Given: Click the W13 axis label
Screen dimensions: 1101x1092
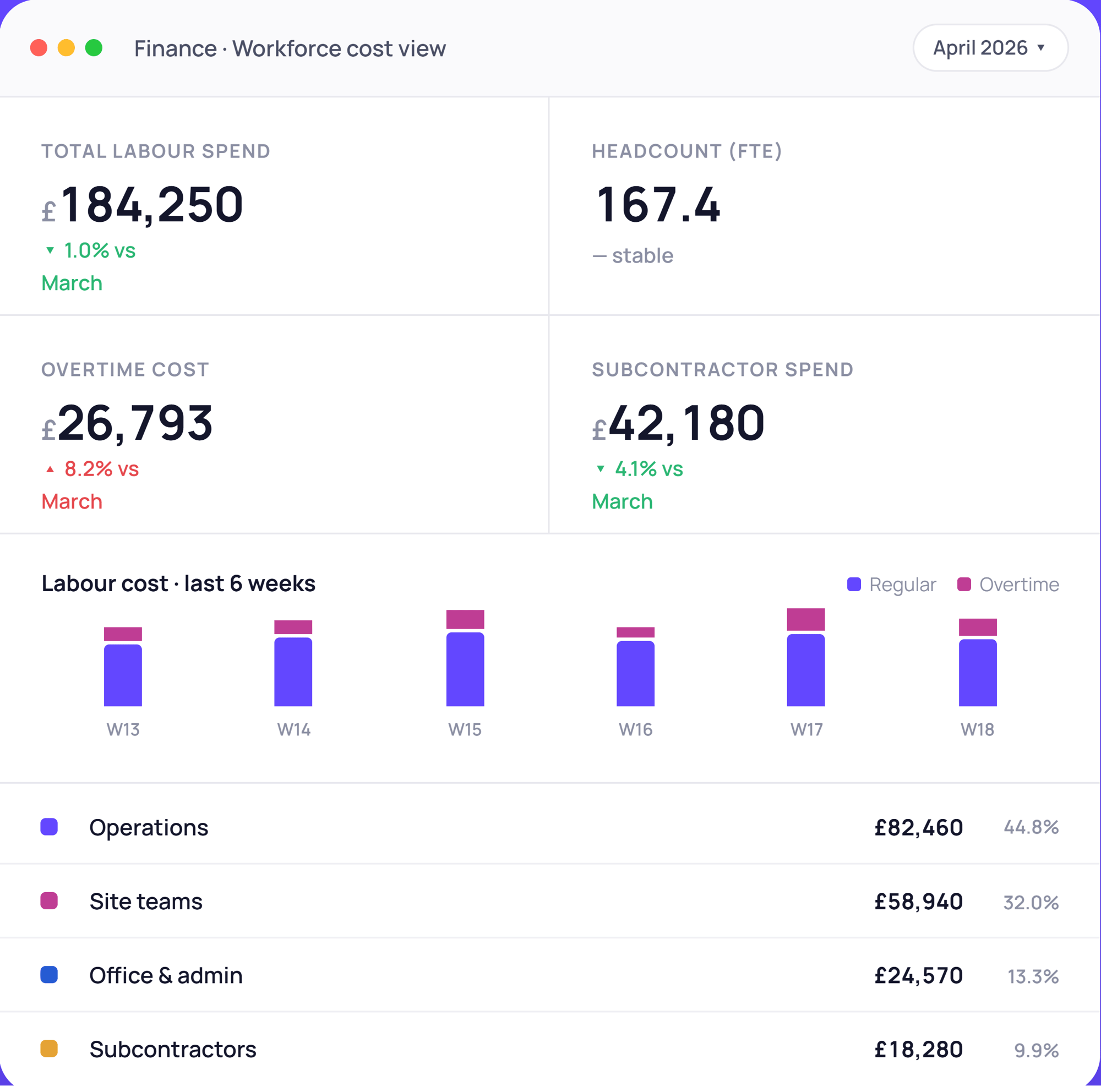Looking at the screenshot, I should [123, 730].
